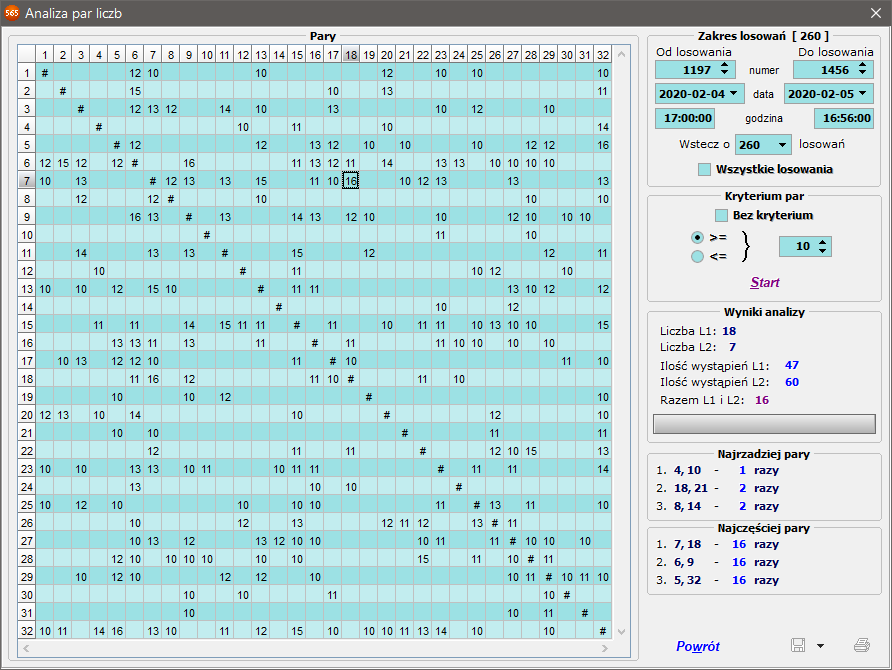Click the end time field 16:56:00
892x670 pixels.
coord(844,118)
